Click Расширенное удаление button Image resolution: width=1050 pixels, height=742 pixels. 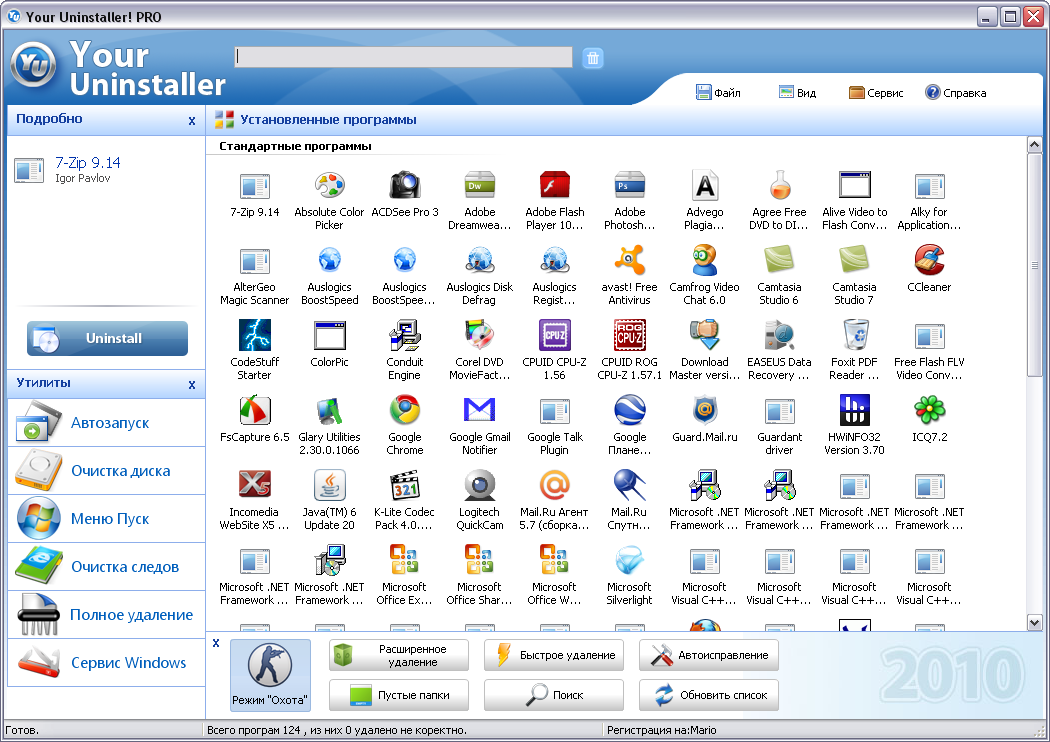398,655
